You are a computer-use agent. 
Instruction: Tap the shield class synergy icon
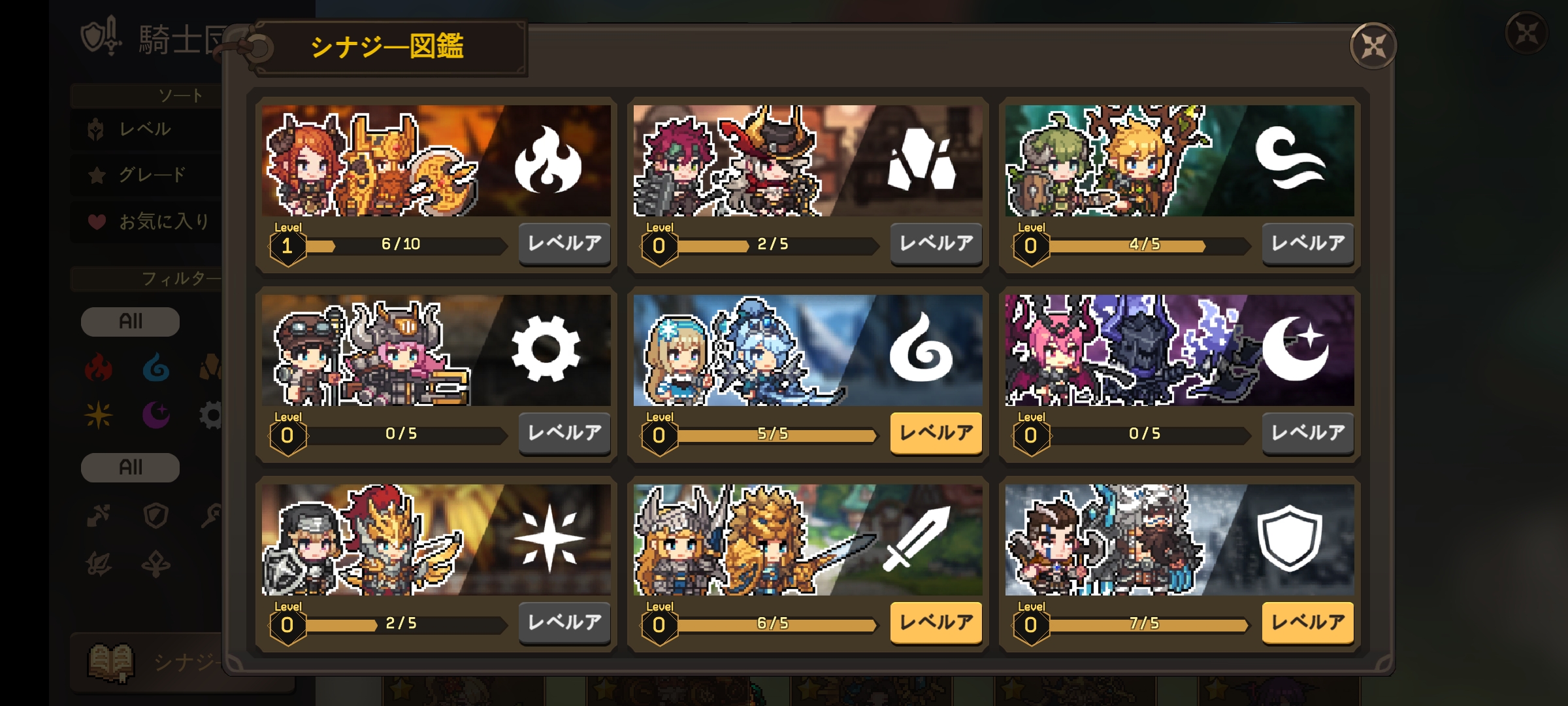(1290, 537)
